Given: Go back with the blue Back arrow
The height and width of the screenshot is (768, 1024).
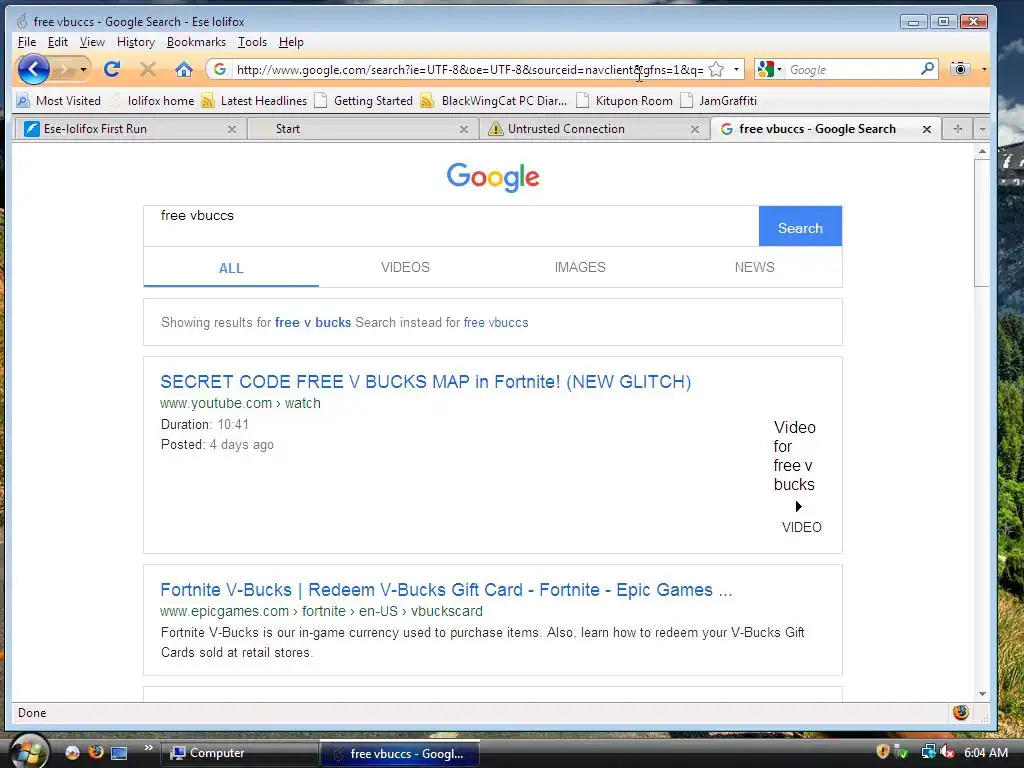Looking at the screenshot, I should pos(33,69).
